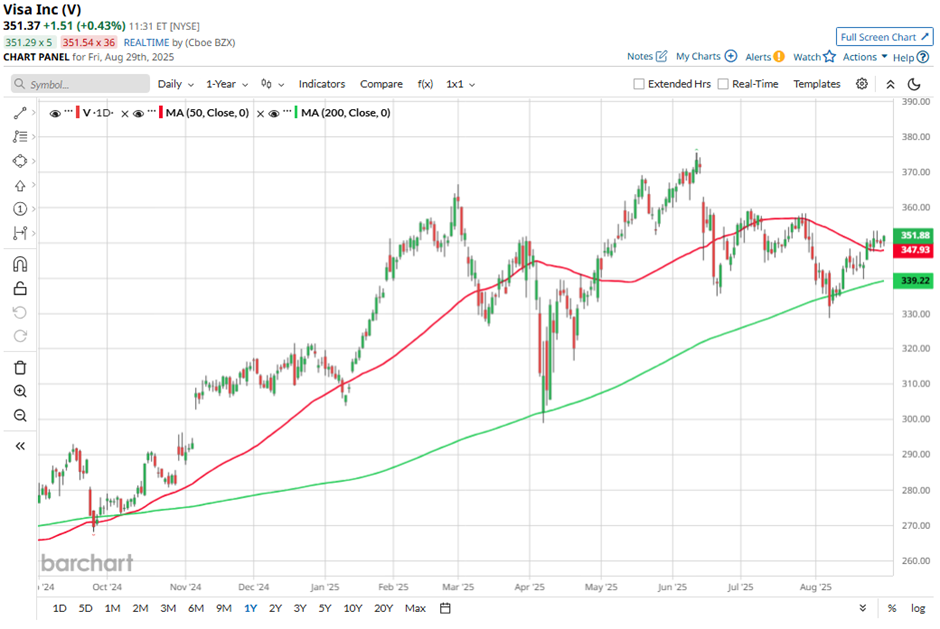Click the lock drawings padlock icon
940x629 pixels.
20,288
